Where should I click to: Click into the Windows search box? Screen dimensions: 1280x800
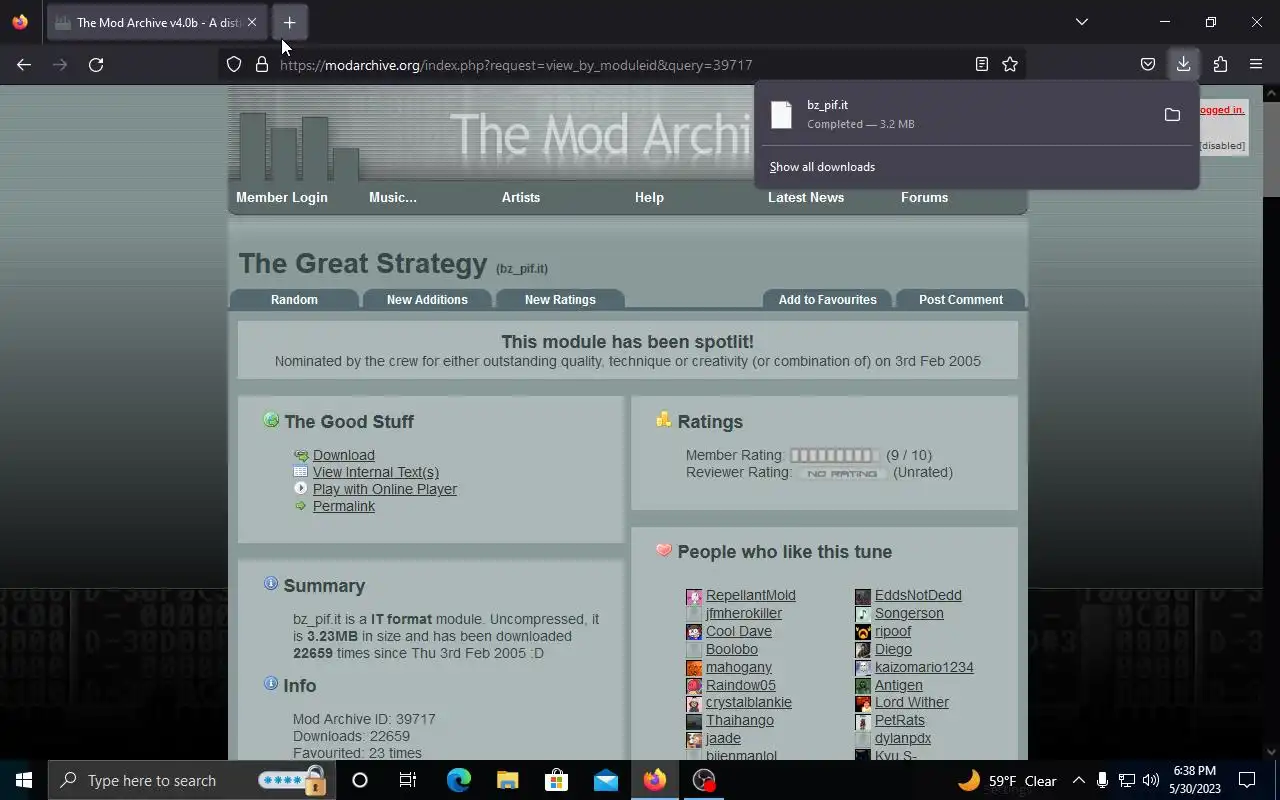pyautogui.click(x=192, y=780)
